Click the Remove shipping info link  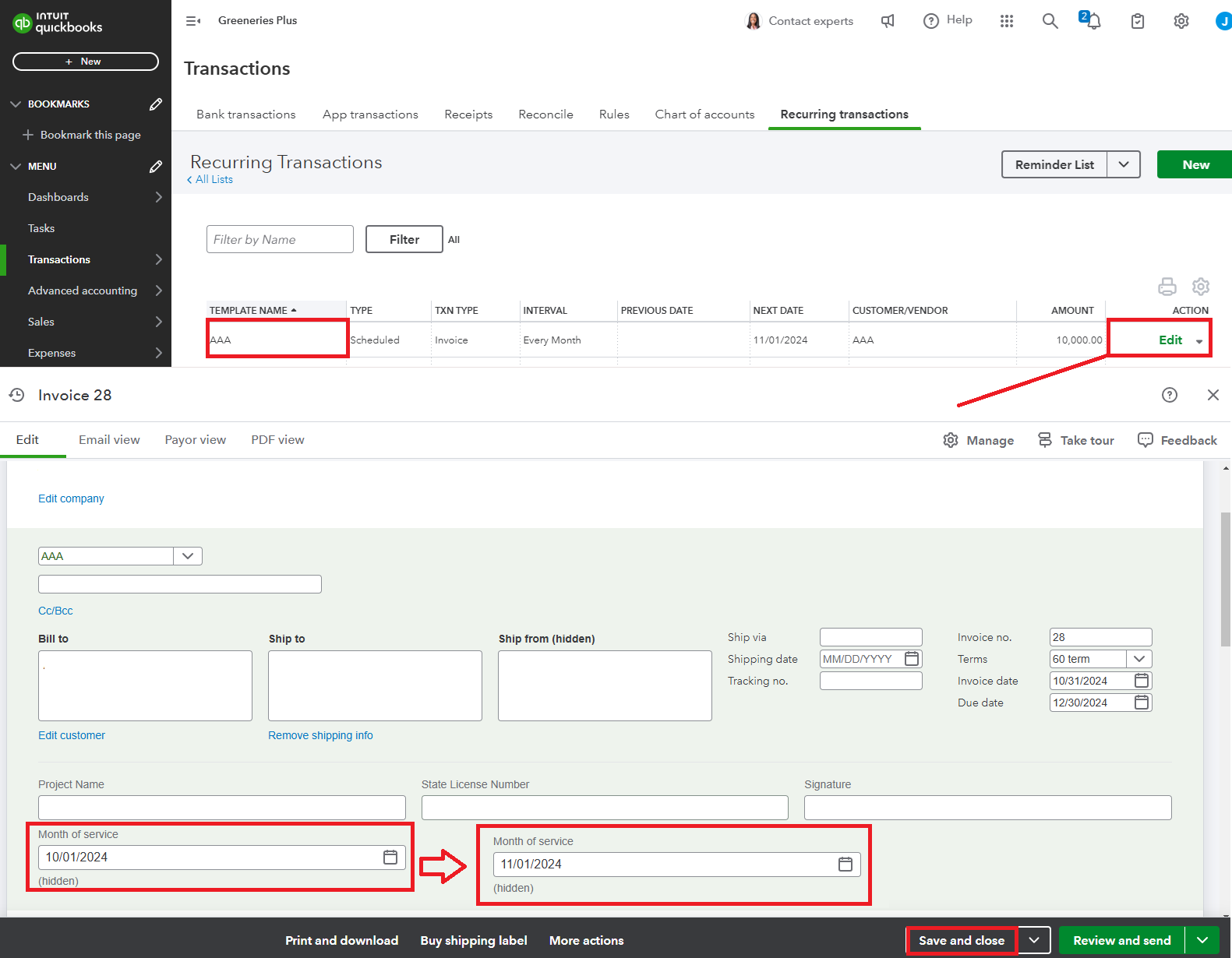(320, 735)
